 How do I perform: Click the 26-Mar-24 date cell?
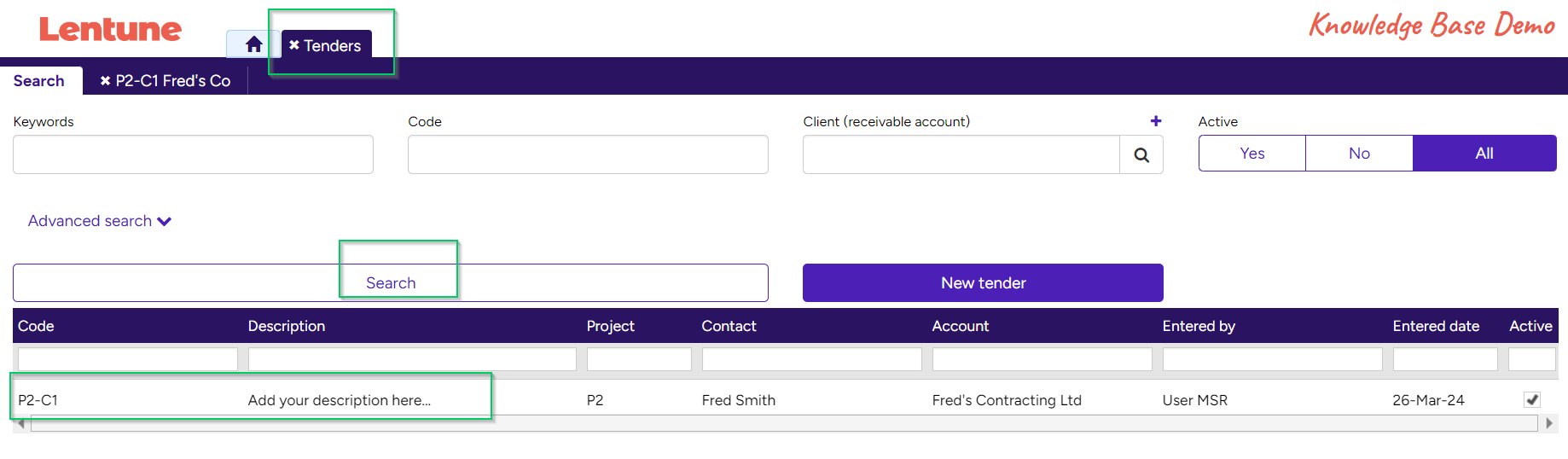[x=1429, y=400]
